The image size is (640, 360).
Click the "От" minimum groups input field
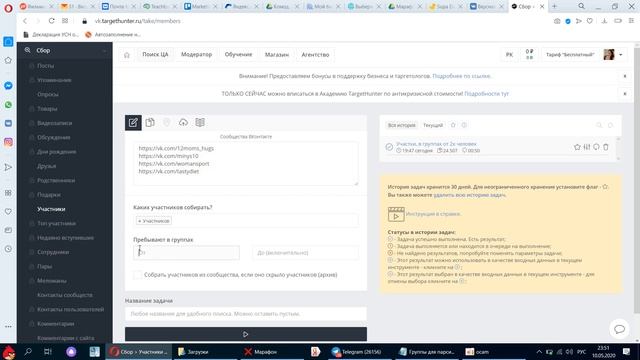click(x=187, y=253)
